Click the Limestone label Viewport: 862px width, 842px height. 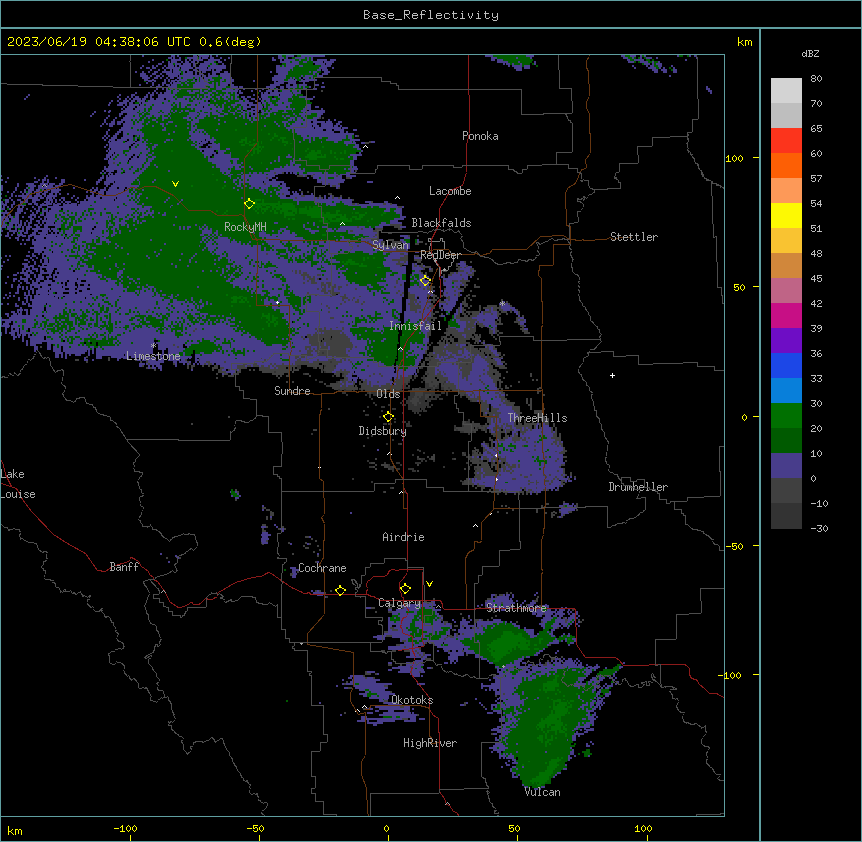pyautogui.click(x=153, y=356)
